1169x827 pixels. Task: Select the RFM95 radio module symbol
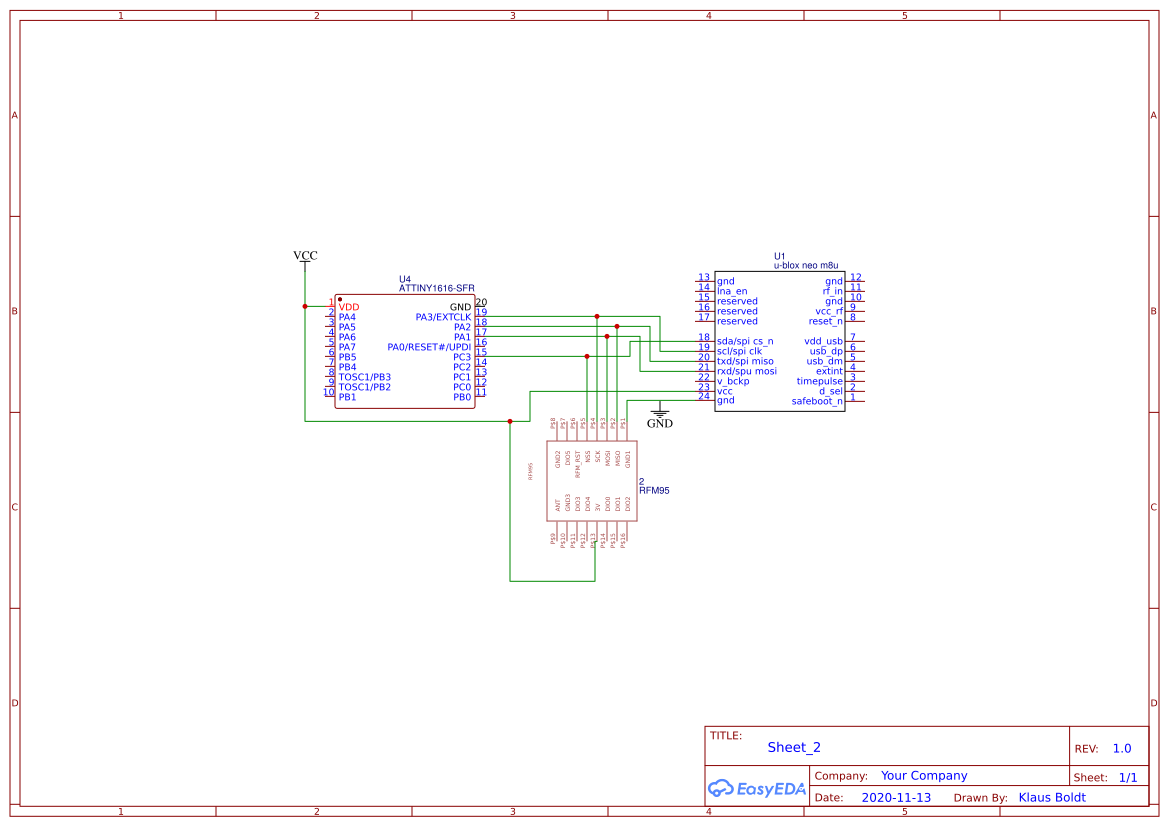[590, 480]
